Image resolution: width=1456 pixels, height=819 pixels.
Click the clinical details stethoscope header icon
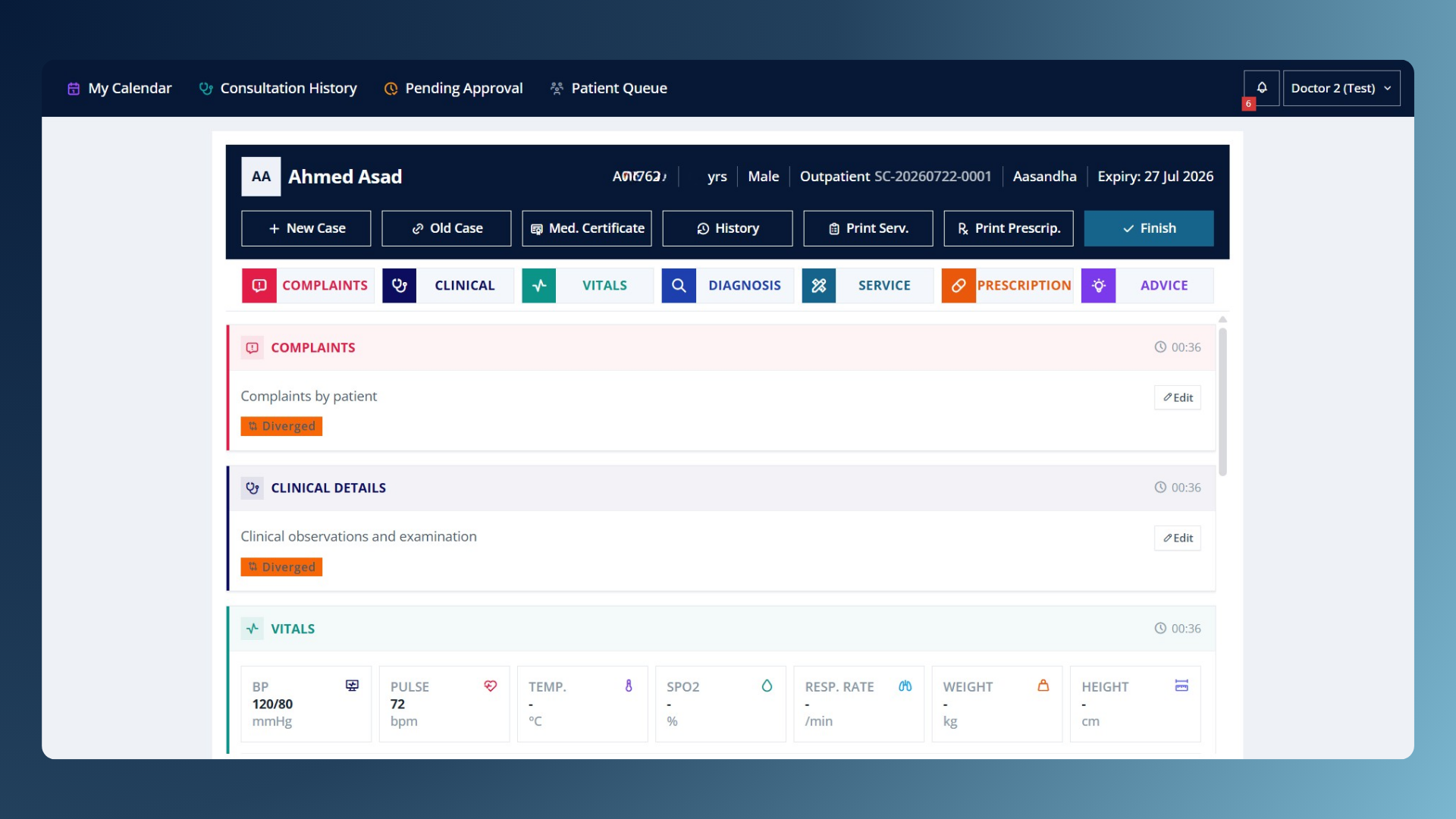(x=253, y=488)
